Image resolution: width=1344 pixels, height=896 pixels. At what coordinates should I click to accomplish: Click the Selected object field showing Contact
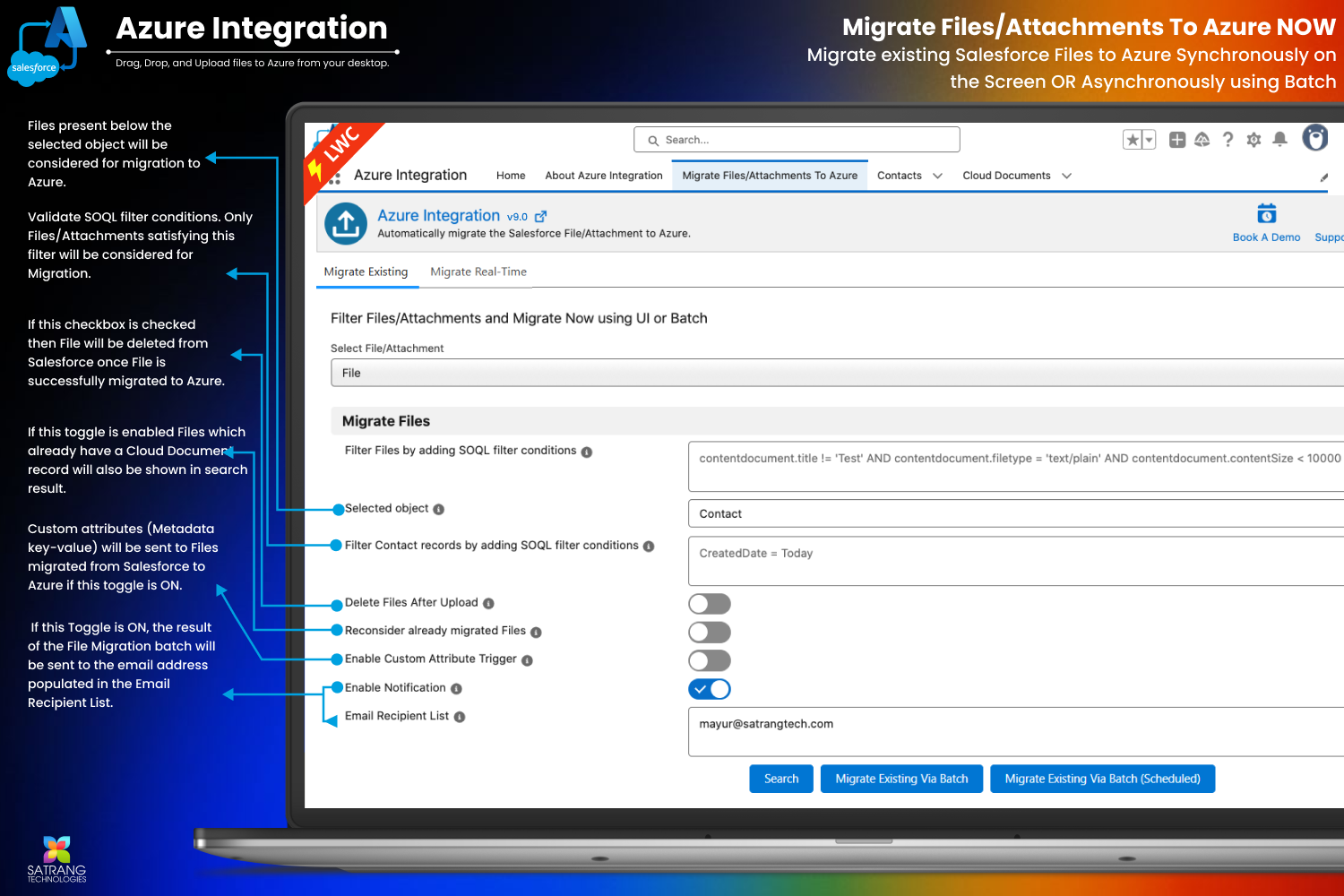[x=1016, y=513]
